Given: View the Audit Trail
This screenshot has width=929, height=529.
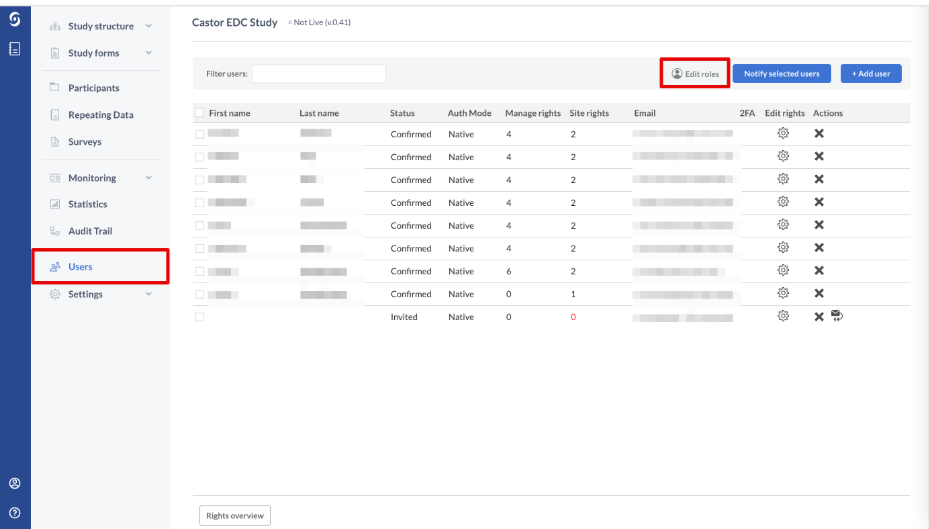Looking at the screenshot, I should coord(90,231).
